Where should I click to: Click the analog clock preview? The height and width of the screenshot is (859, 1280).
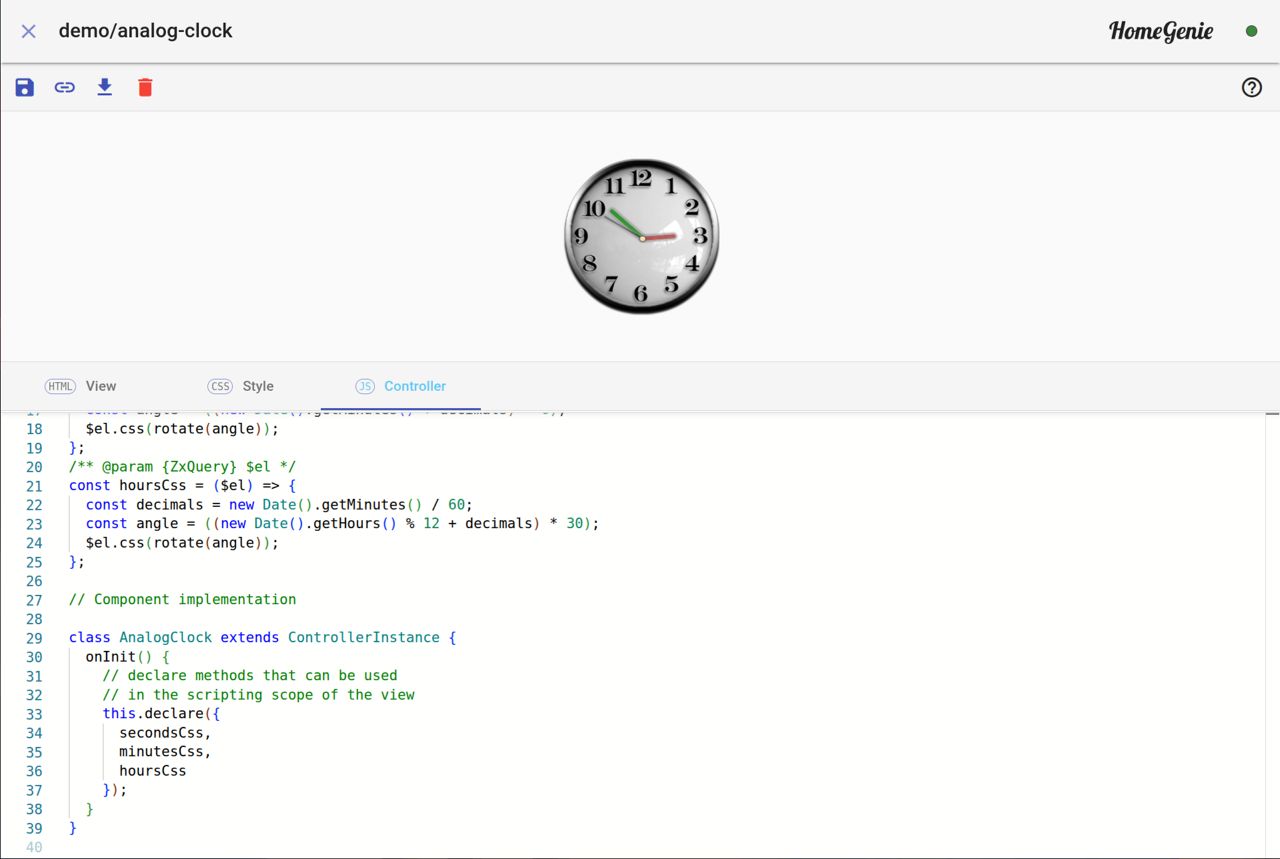[x=641, y=236]
